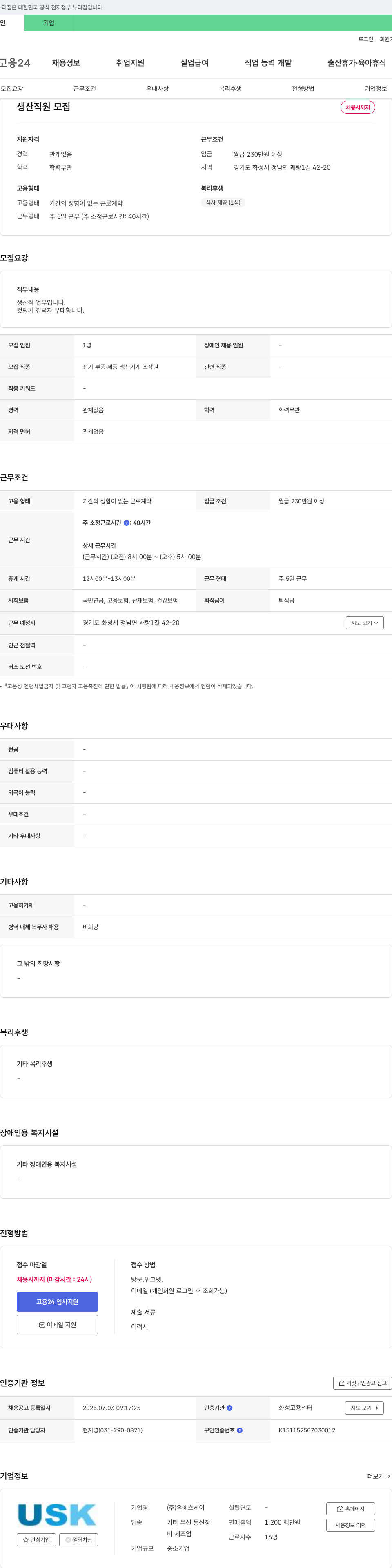
Task: Click the 고용24 logo
Action: [15, 63]
